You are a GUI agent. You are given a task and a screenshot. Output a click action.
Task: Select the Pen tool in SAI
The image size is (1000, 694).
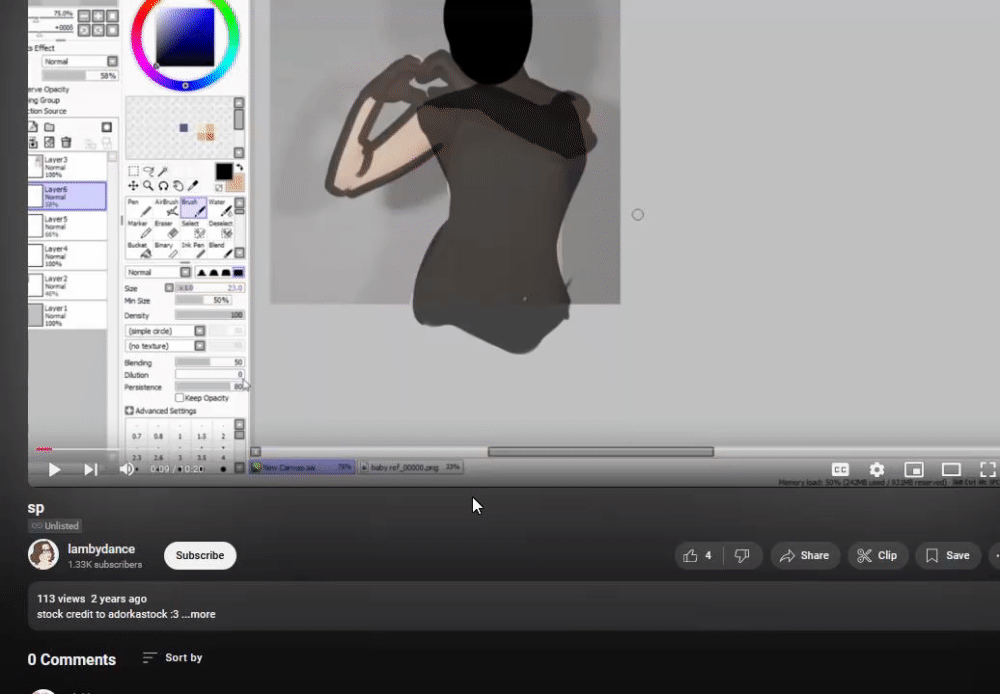139,208
